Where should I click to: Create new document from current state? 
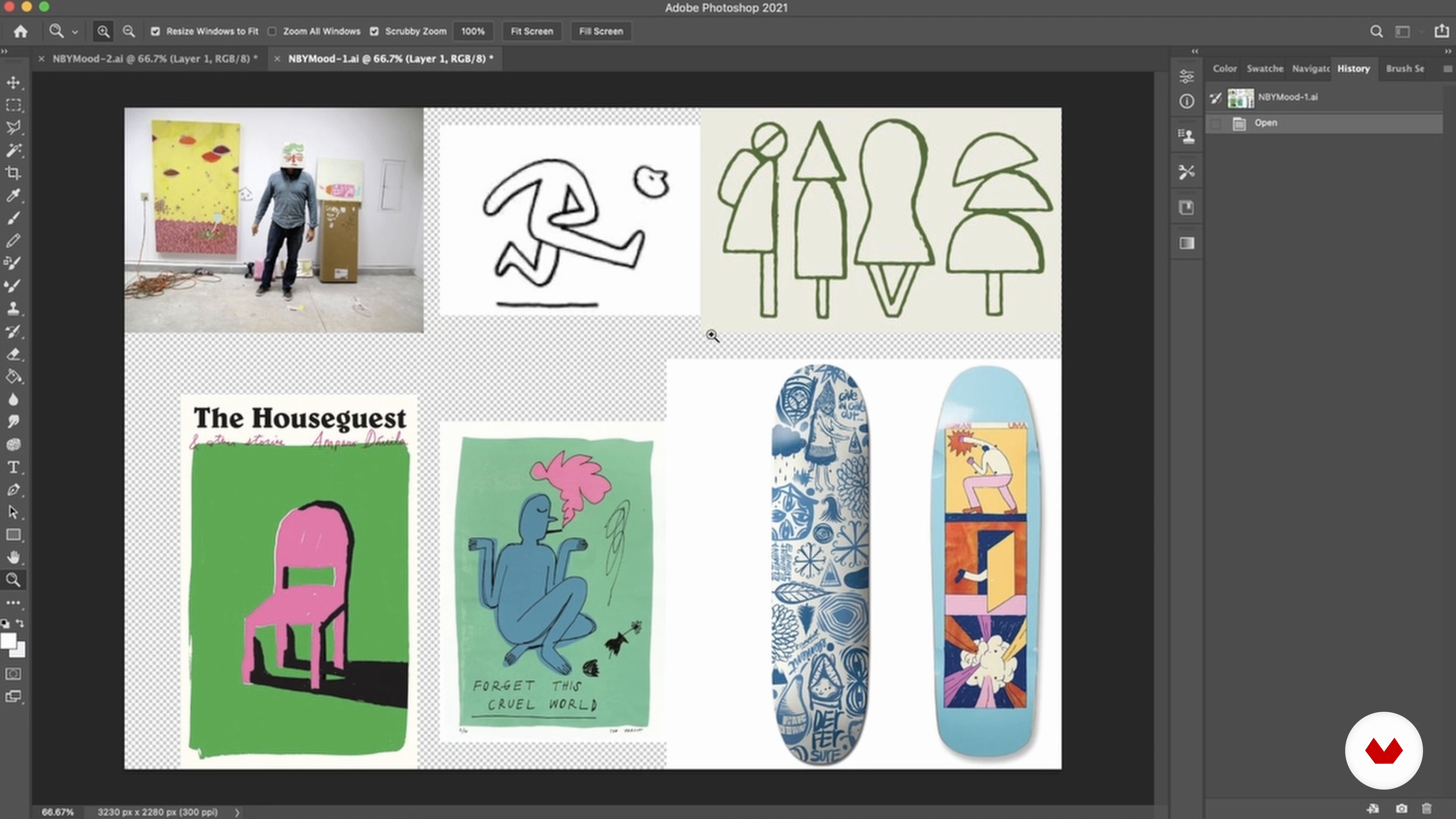[x=1373, y=809]
